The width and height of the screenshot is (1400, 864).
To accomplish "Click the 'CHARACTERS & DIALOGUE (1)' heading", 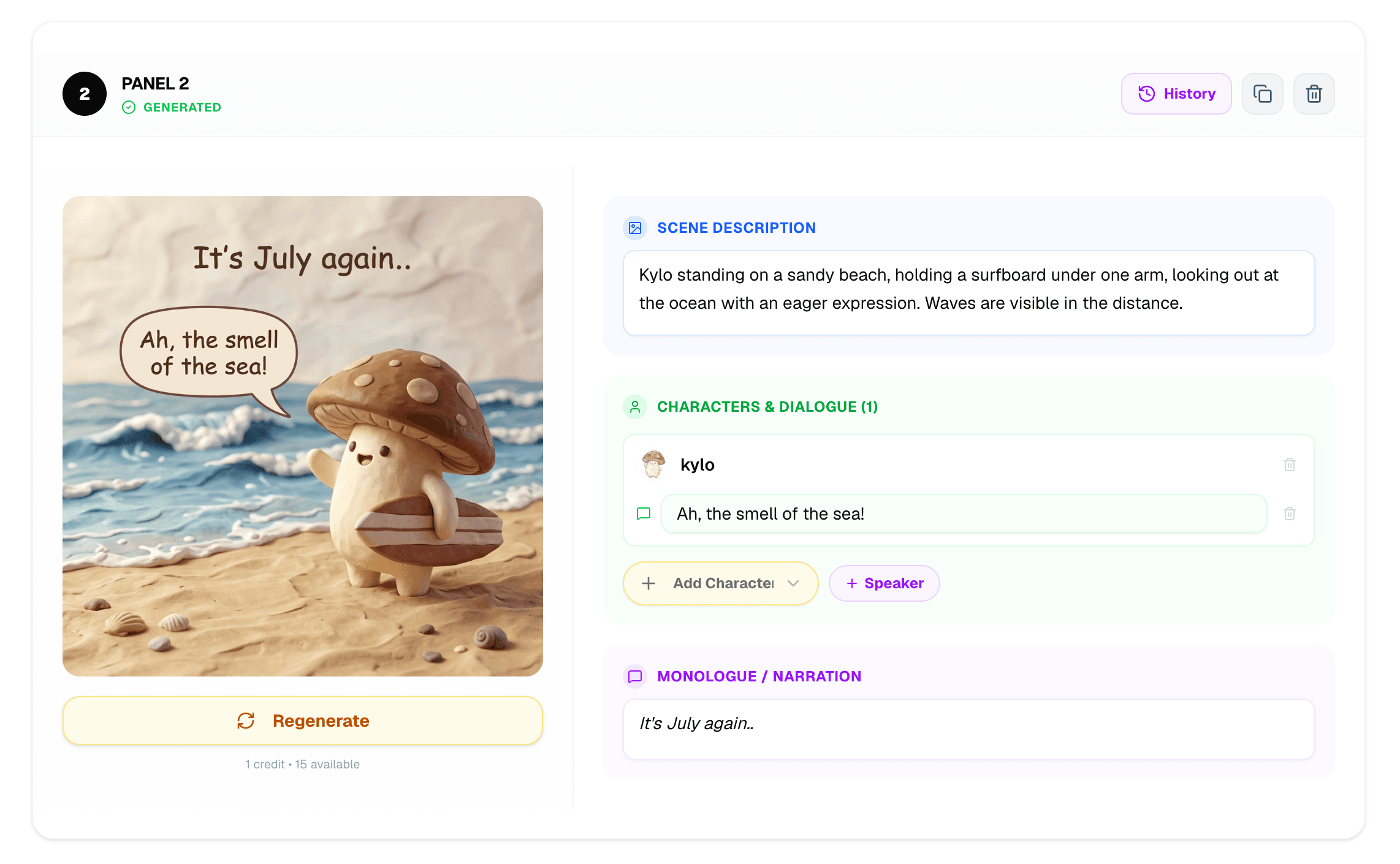I will tap(767, 407).
